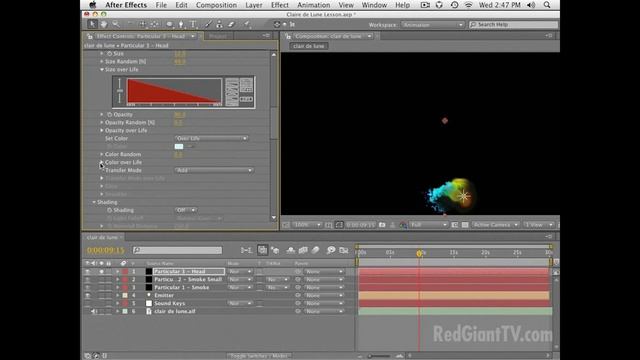Select the Puppet Pin tool
Screen dimensions: 640x360
pyautogui.click(x=247, y=24)
